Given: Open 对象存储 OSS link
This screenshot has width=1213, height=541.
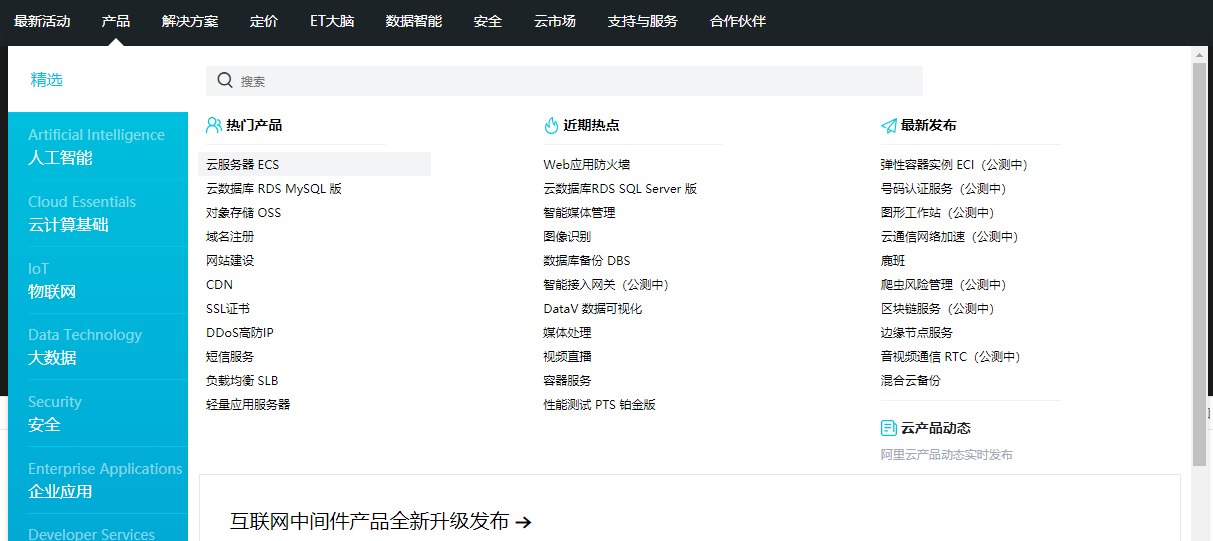Looking at the screenshot, I should [x=244, y=212].
